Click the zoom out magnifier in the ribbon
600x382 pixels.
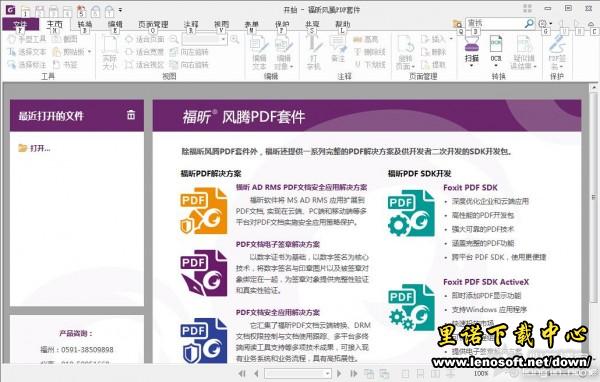click(174, 39)
